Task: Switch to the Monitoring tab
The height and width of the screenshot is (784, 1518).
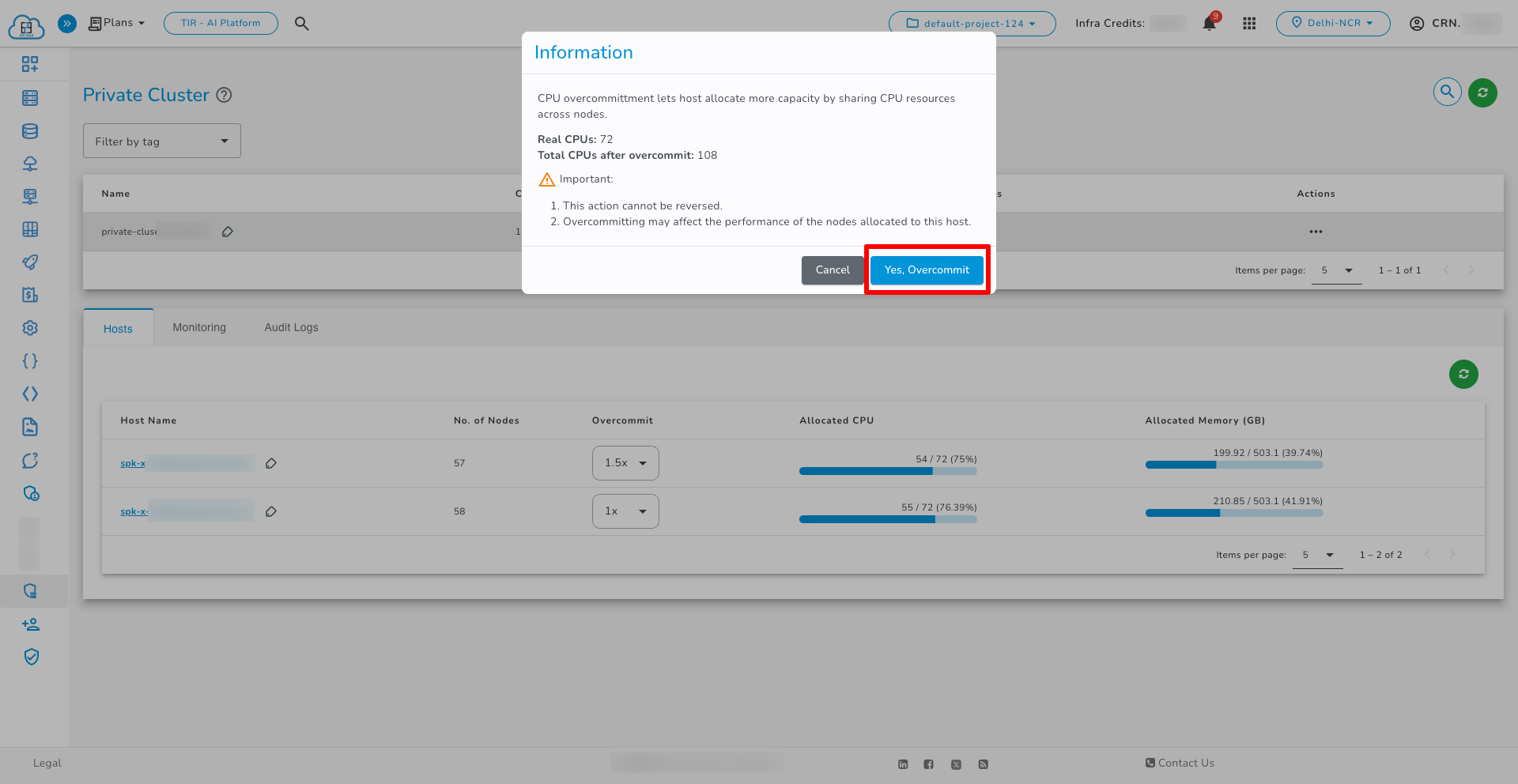Action: pos(199,327)
